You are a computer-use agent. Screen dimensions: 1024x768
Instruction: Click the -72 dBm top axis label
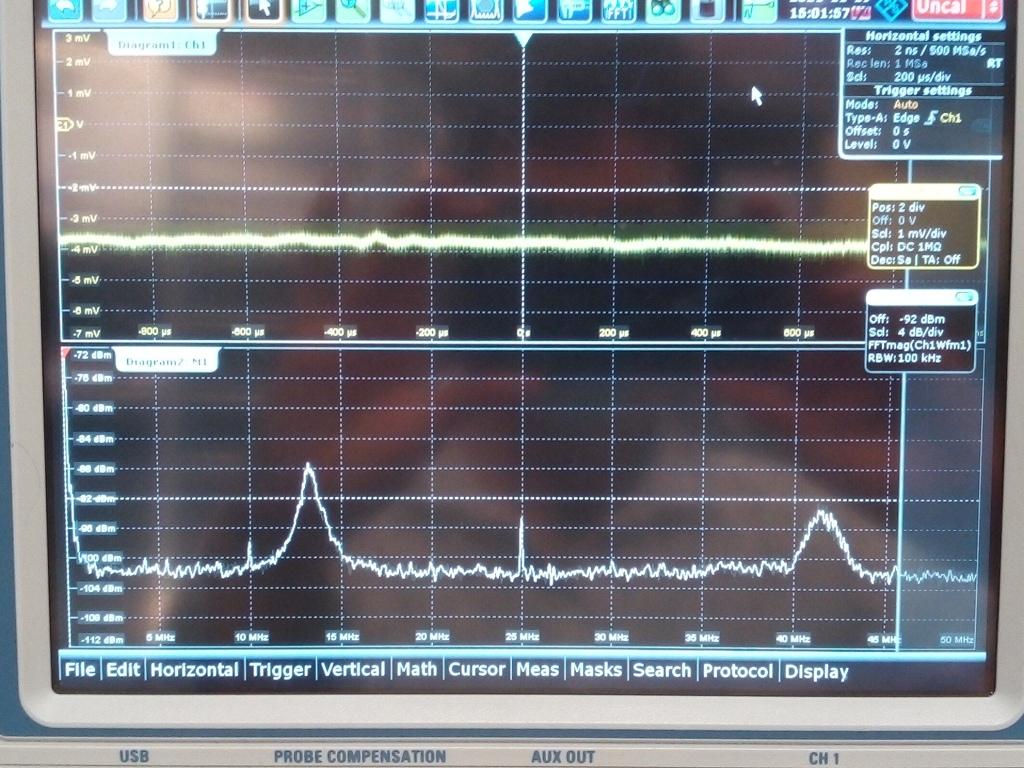[92, 355]
